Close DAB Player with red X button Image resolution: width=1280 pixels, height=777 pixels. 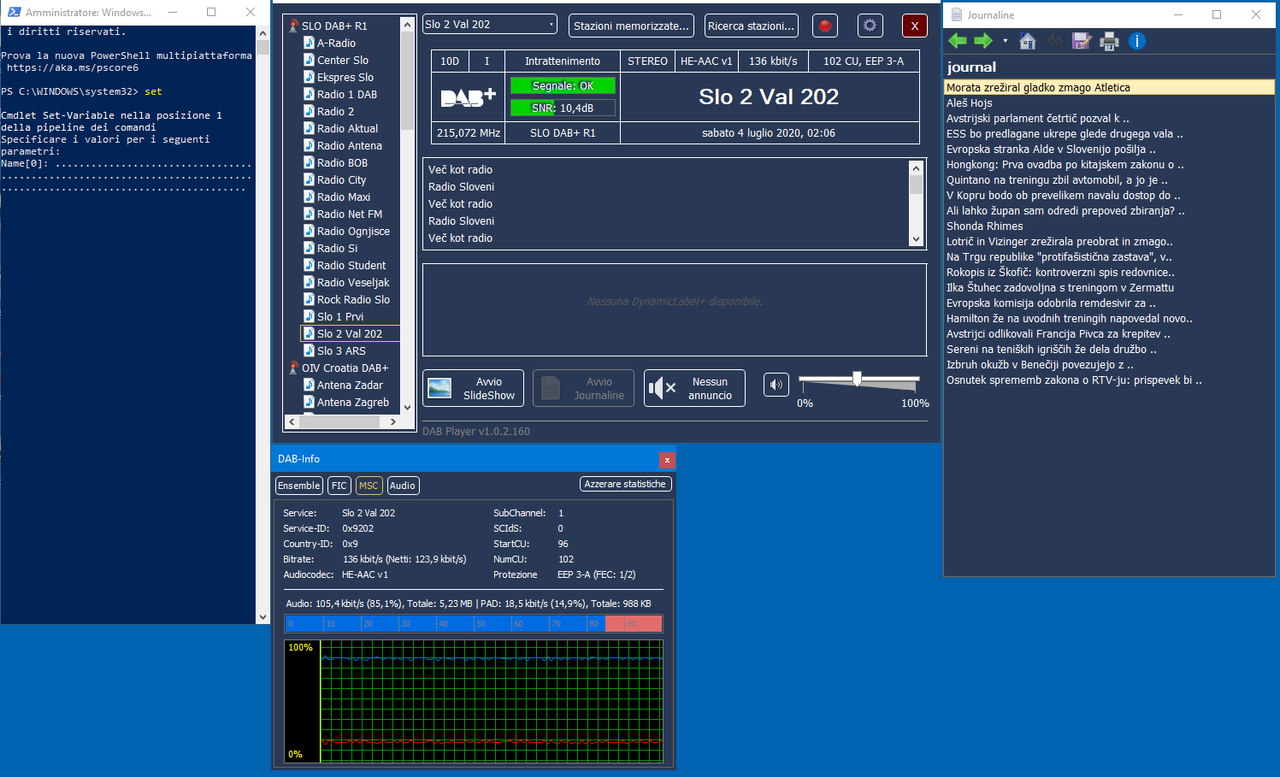tap(914, 26)
